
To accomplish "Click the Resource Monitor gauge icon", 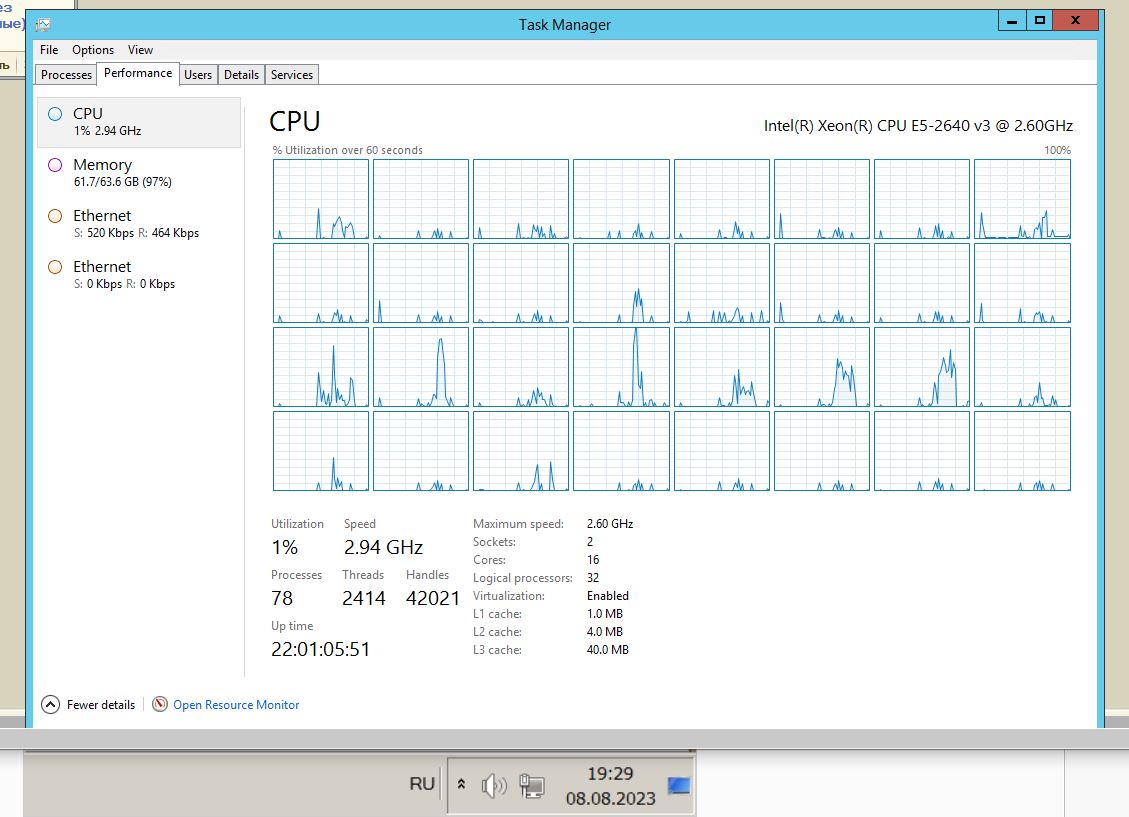I will pyautogui.click(x=160, y=705).
